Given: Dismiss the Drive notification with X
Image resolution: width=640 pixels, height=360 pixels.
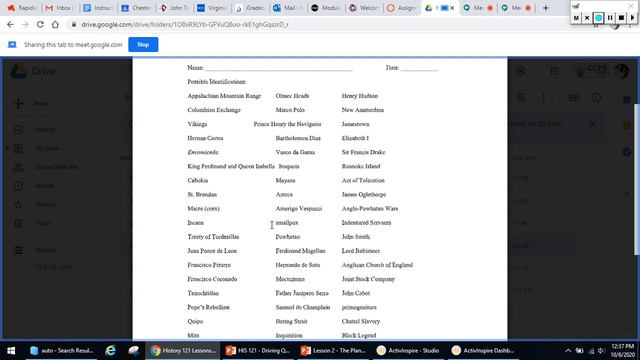Looking at the screenshot, I should (x=593, y=124).
